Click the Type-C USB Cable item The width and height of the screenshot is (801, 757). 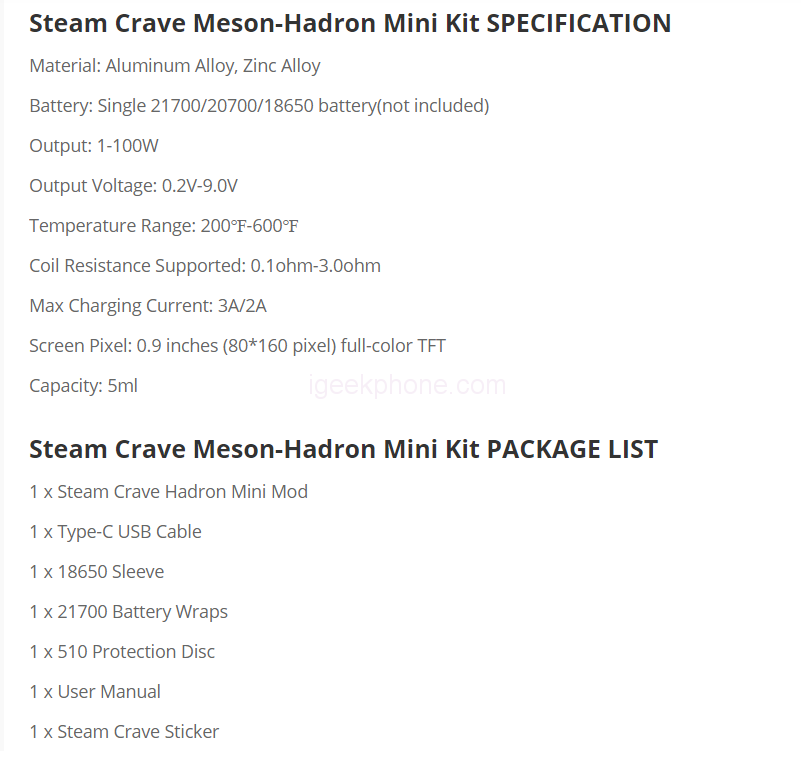[x=115, y=532]
